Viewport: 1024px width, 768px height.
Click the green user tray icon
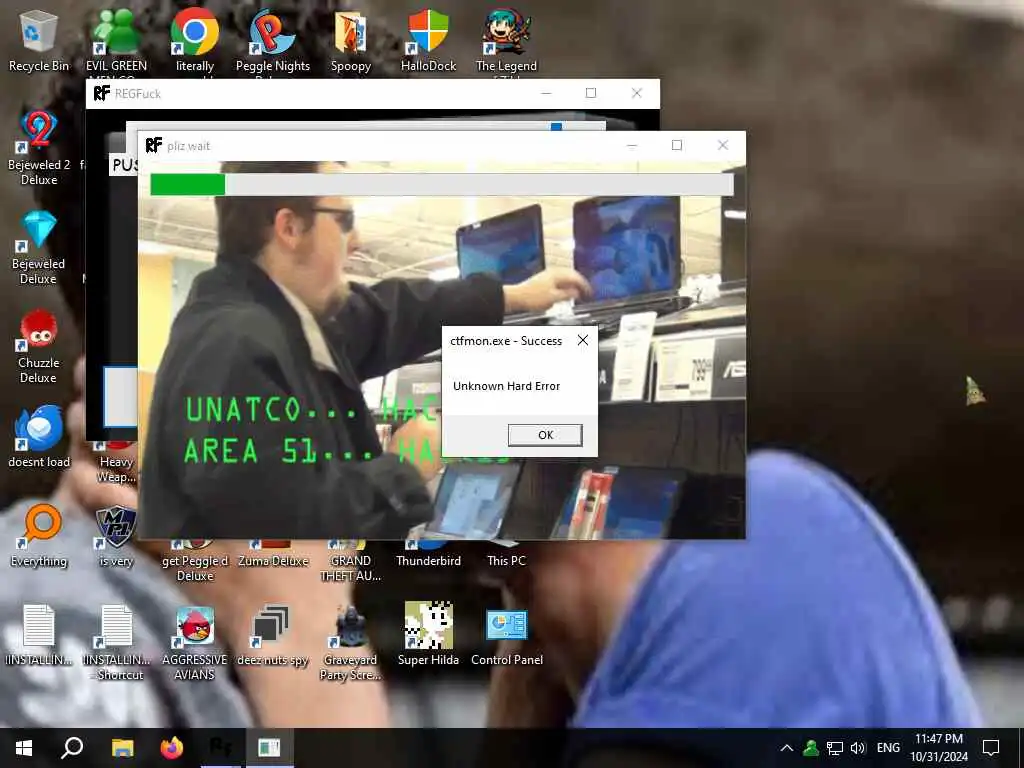click(811, 748)
